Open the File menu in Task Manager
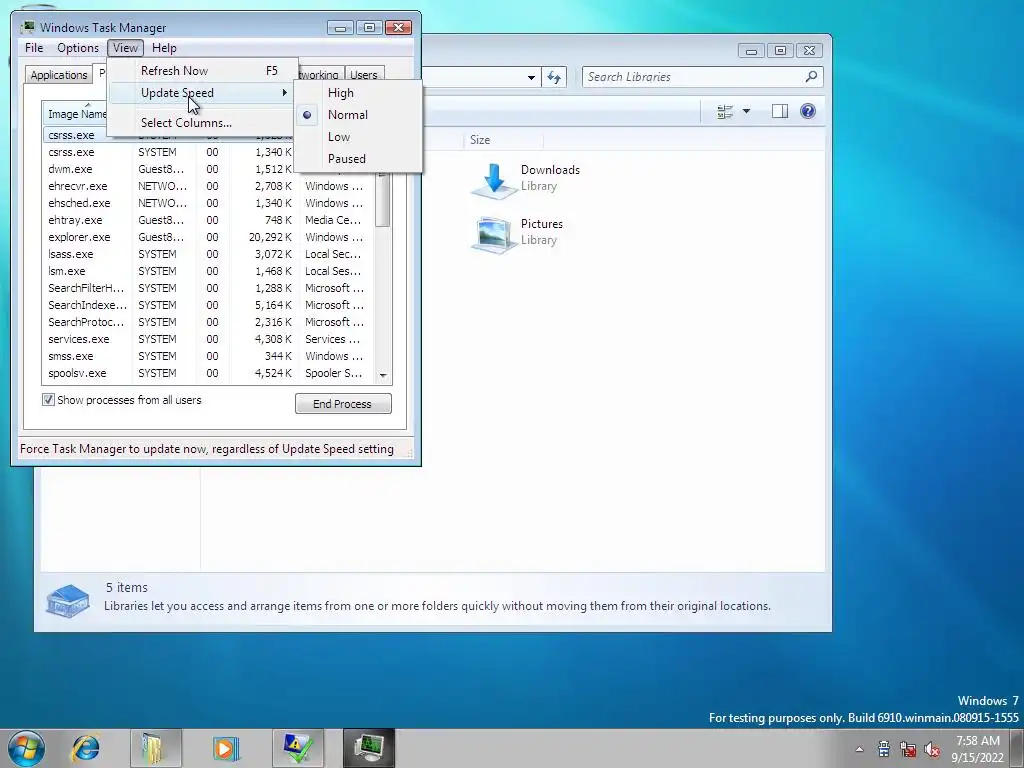 pyautogui.click(x=34, y=48)
